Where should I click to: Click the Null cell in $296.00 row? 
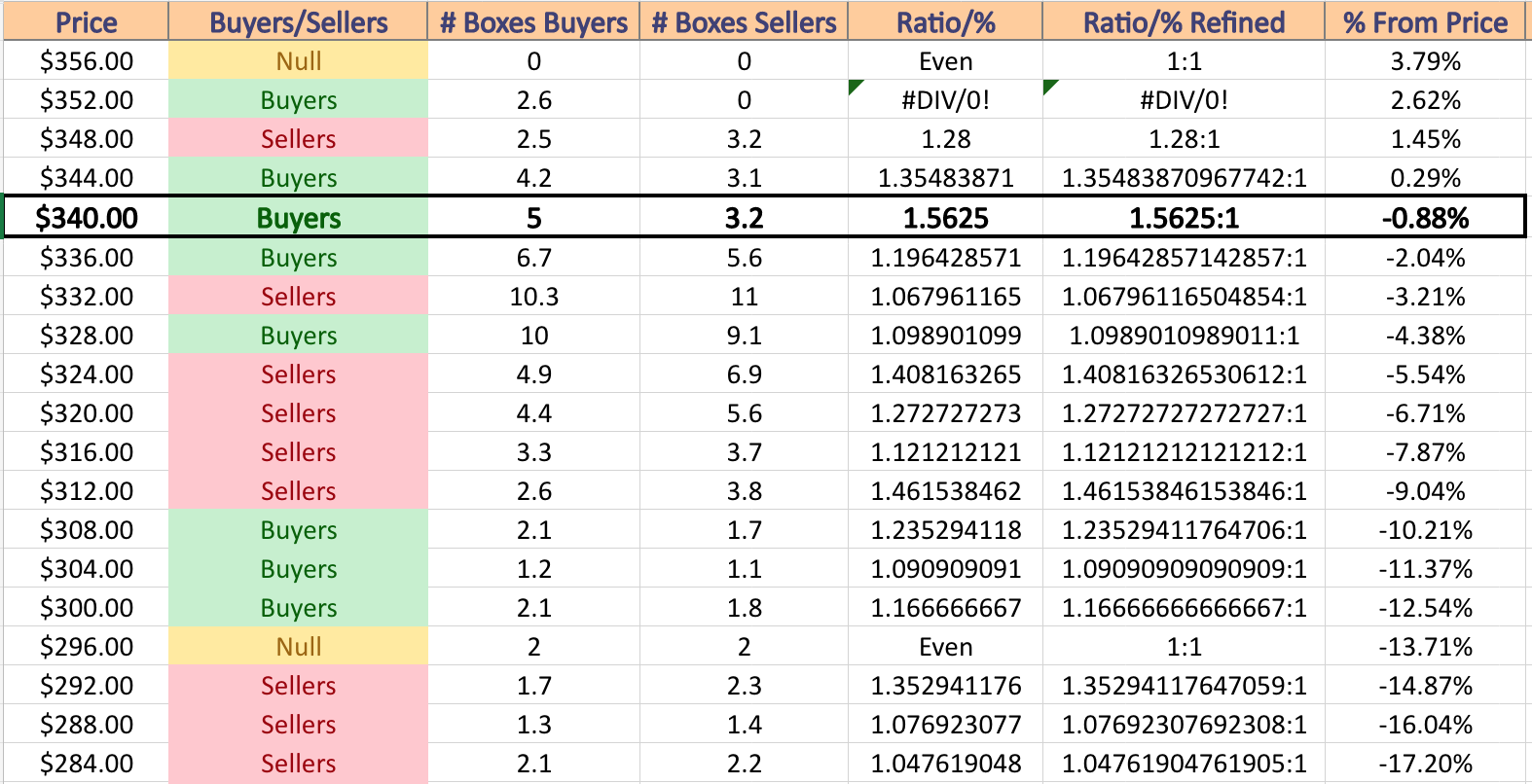(x=298, y=647)
